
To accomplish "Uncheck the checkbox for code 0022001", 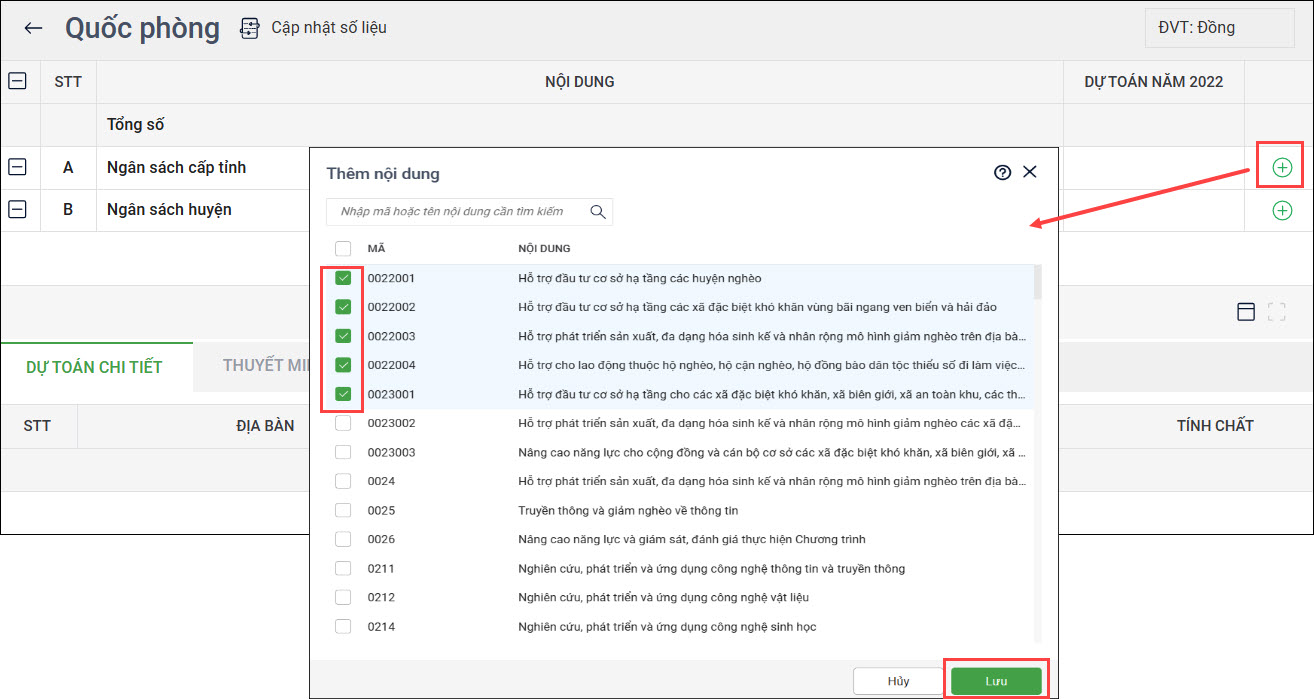I will (x=343, y=278).
